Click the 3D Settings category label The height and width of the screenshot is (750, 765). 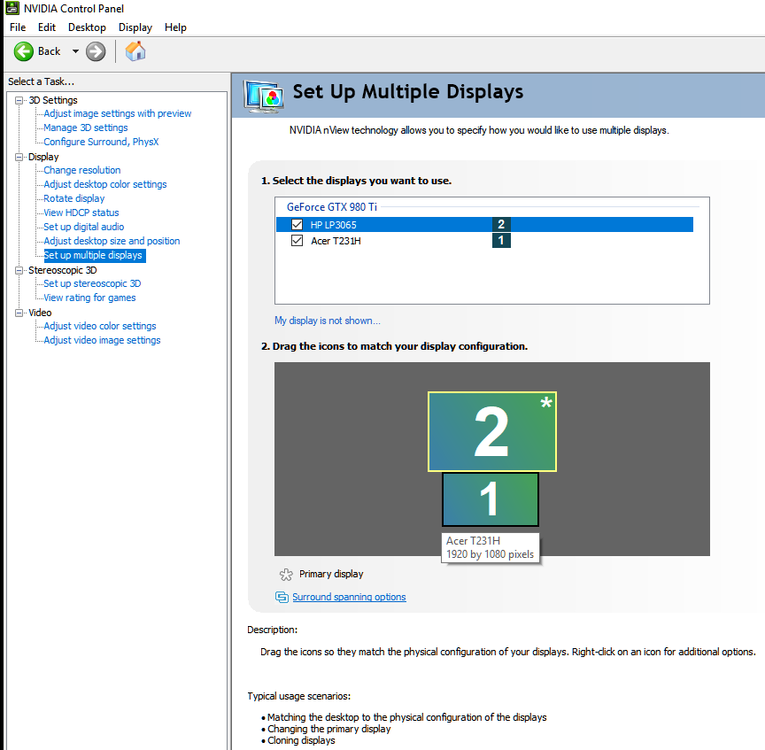[x=53, y=100]
